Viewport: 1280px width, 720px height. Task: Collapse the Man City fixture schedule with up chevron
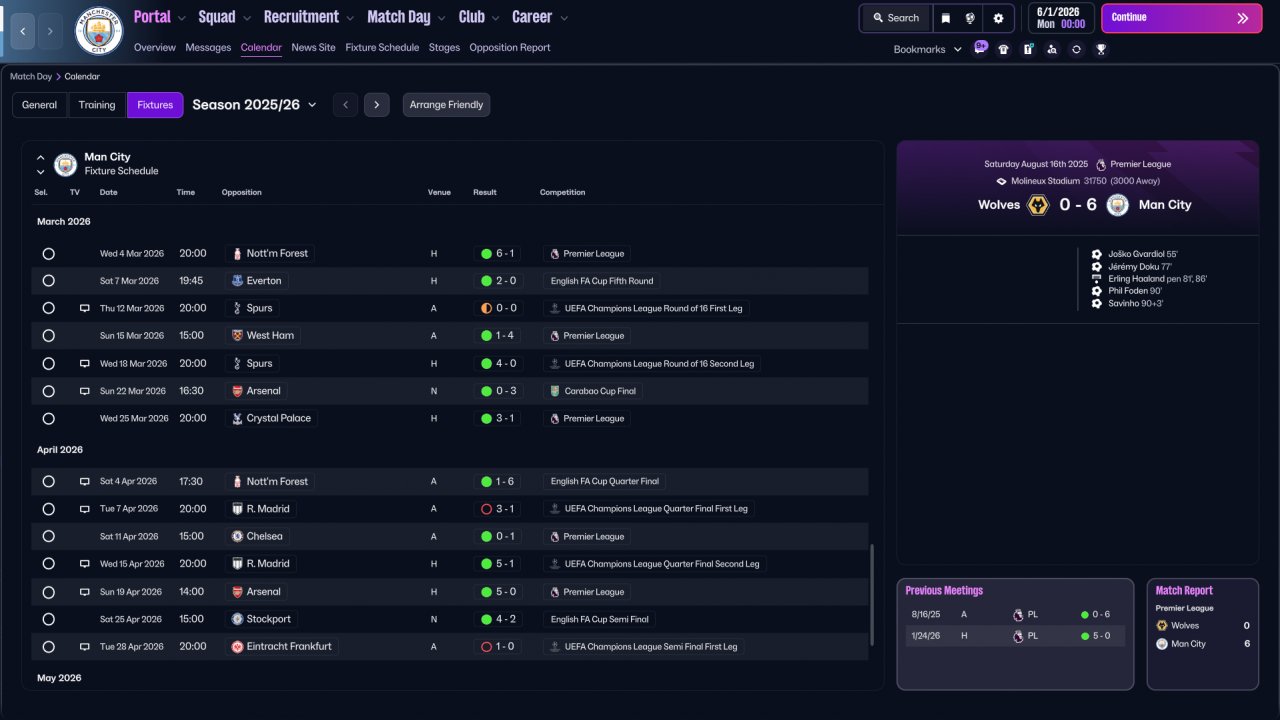[41, 157]
